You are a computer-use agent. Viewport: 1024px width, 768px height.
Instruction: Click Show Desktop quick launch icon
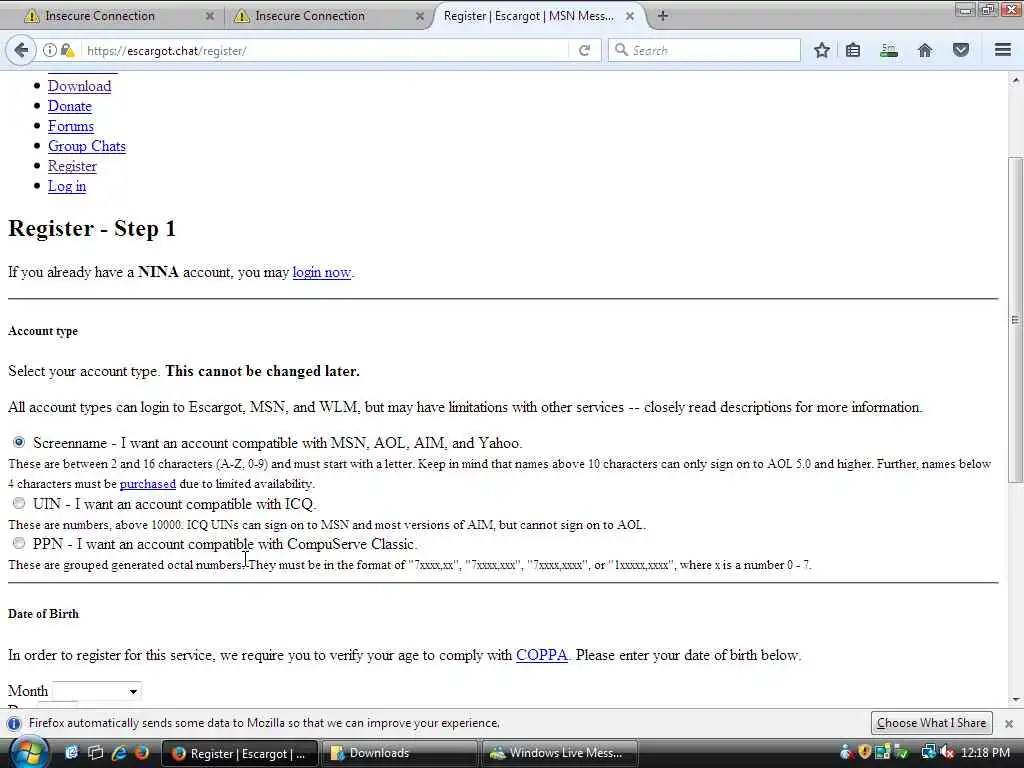(x=71, y=753)
